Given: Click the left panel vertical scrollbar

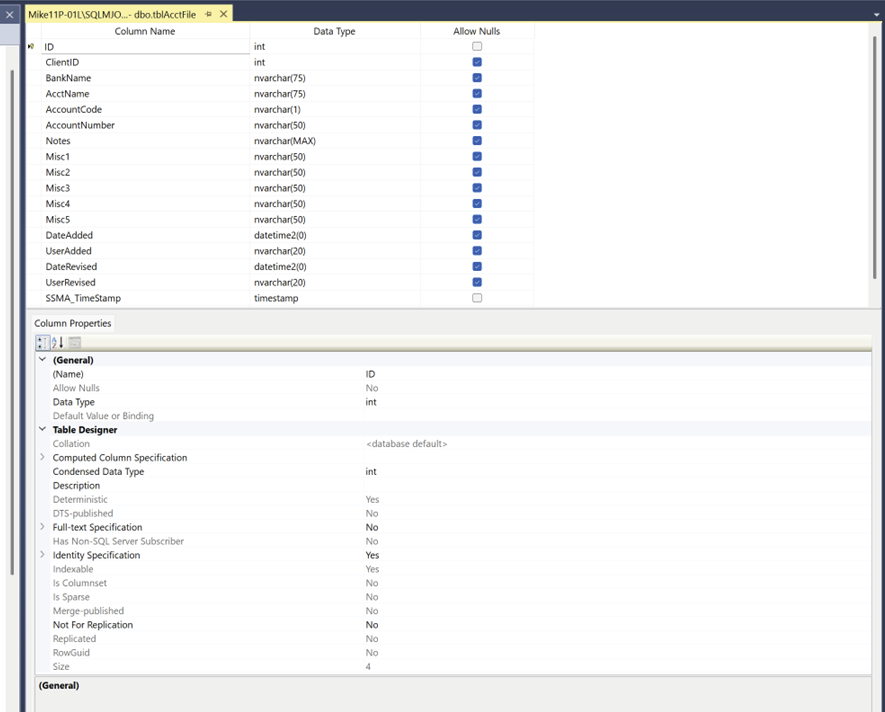Looking at the screenshot, I should pos(12,322).
